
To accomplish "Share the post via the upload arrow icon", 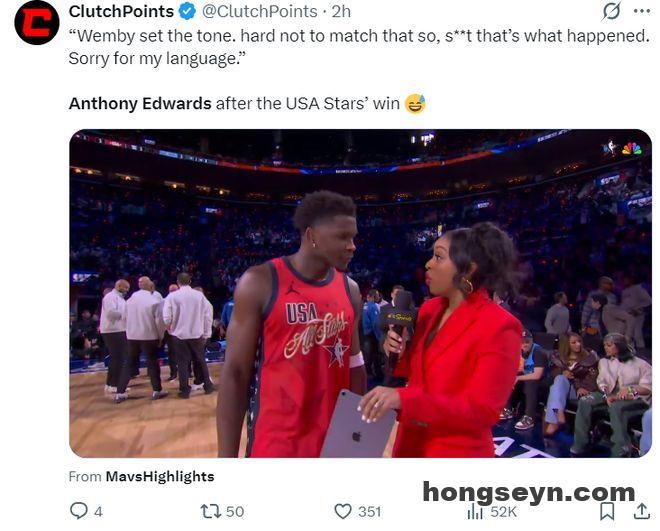I will 641,511.
